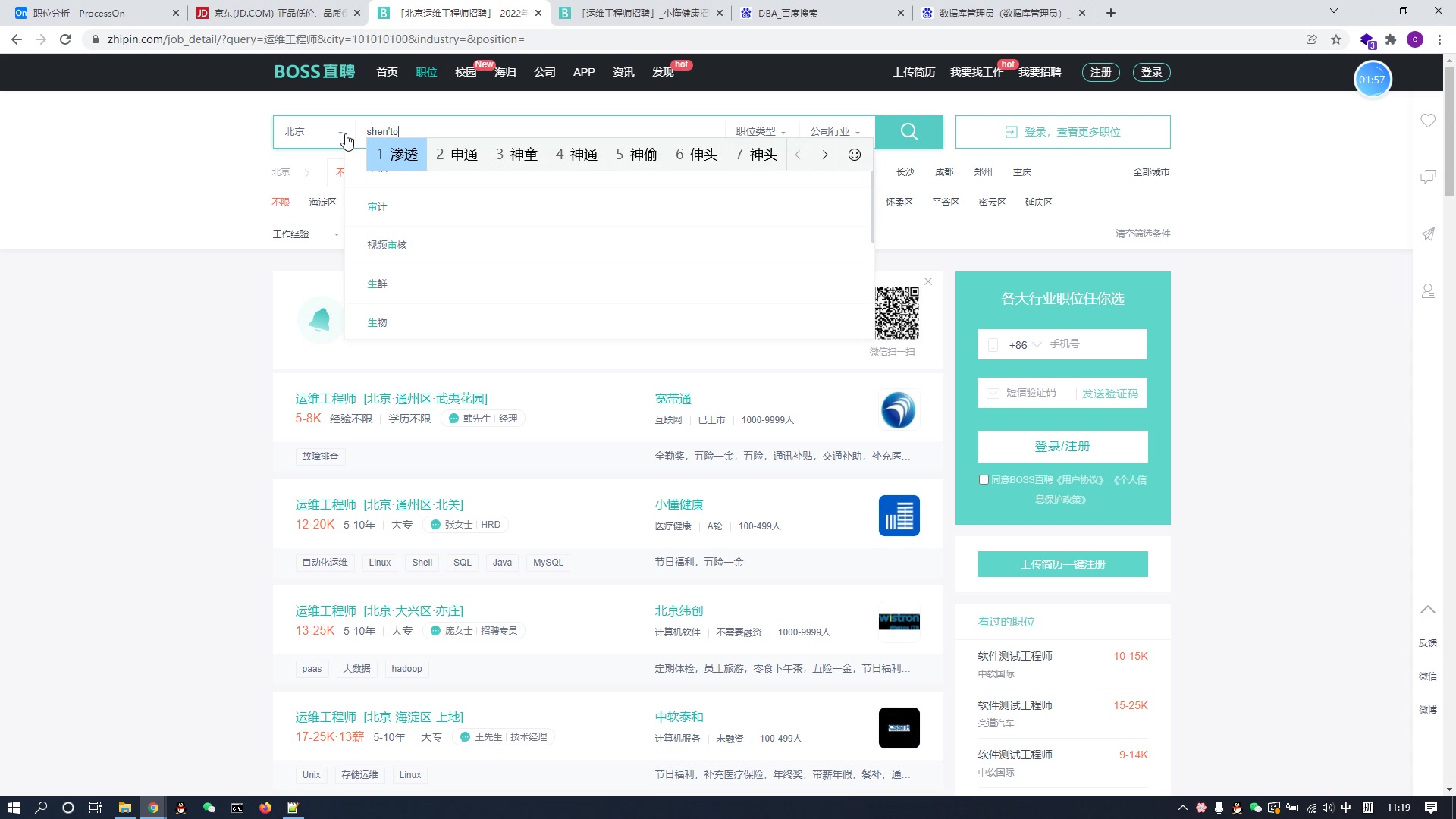Expand the 工作经验 filter dropdown
Image resolution: width=1456 pixels, height=819 pixels.
click(306, 234)
